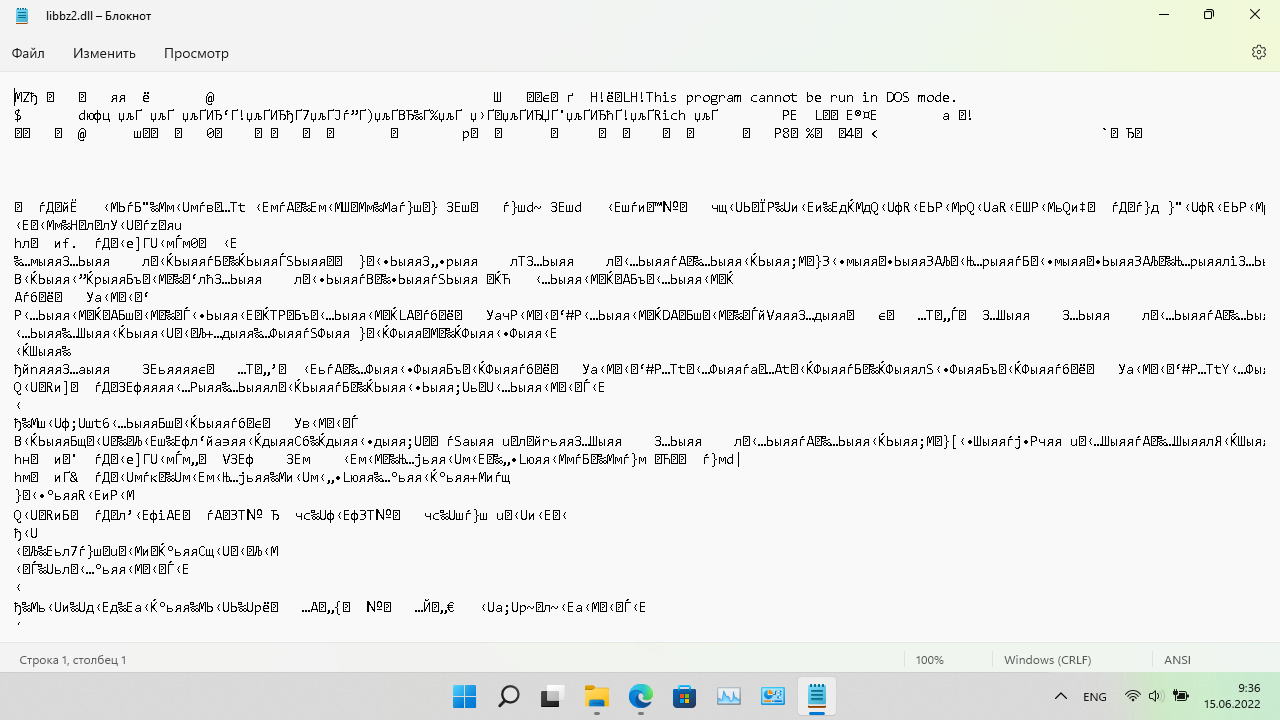Viewport: 1280px width, 720px height.
Task: Close the libbz2.dll Notepad window
Action: click(x=1256, y=15)
